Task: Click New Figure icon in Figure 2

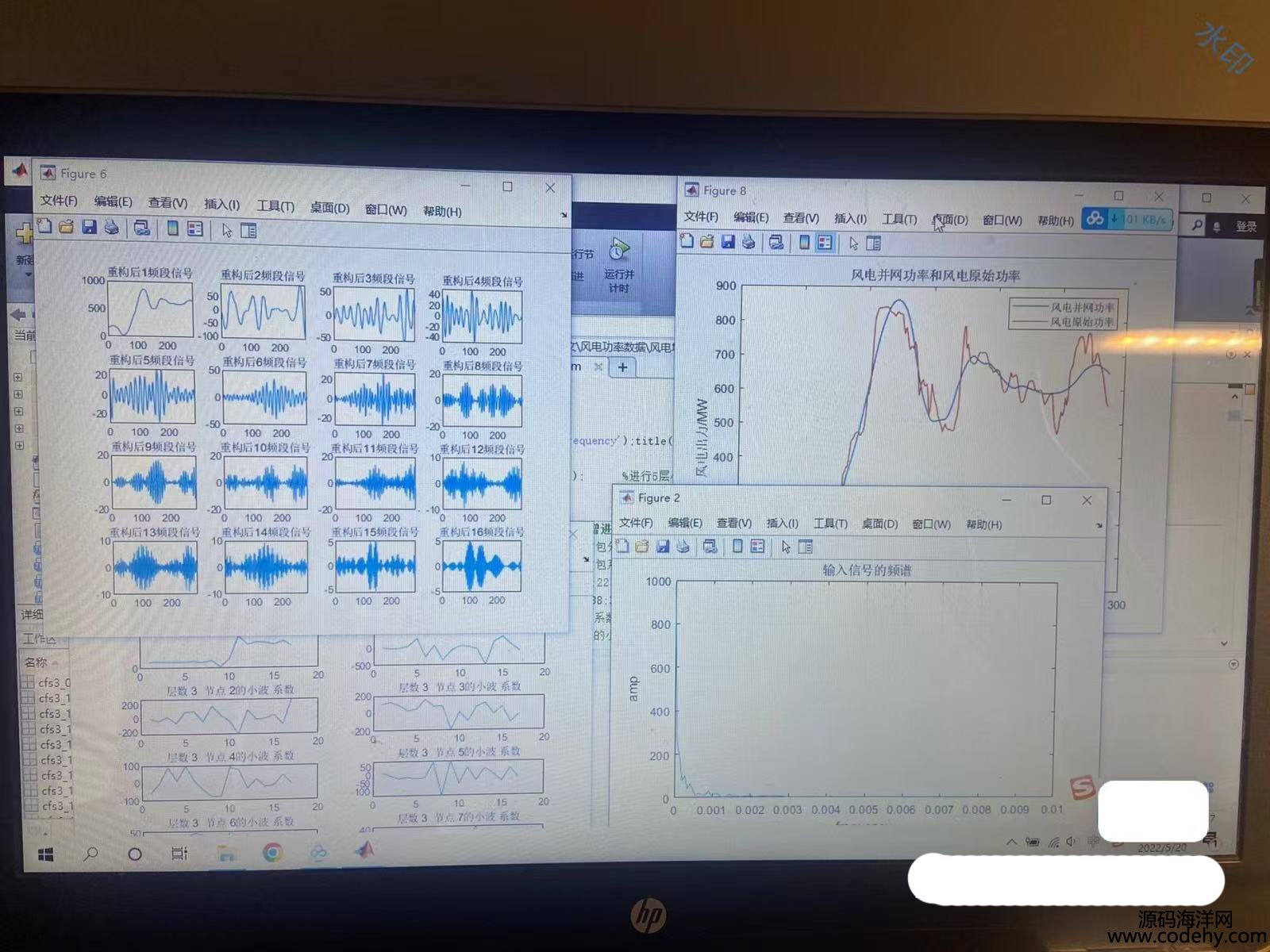Action: tap(622, 546)
